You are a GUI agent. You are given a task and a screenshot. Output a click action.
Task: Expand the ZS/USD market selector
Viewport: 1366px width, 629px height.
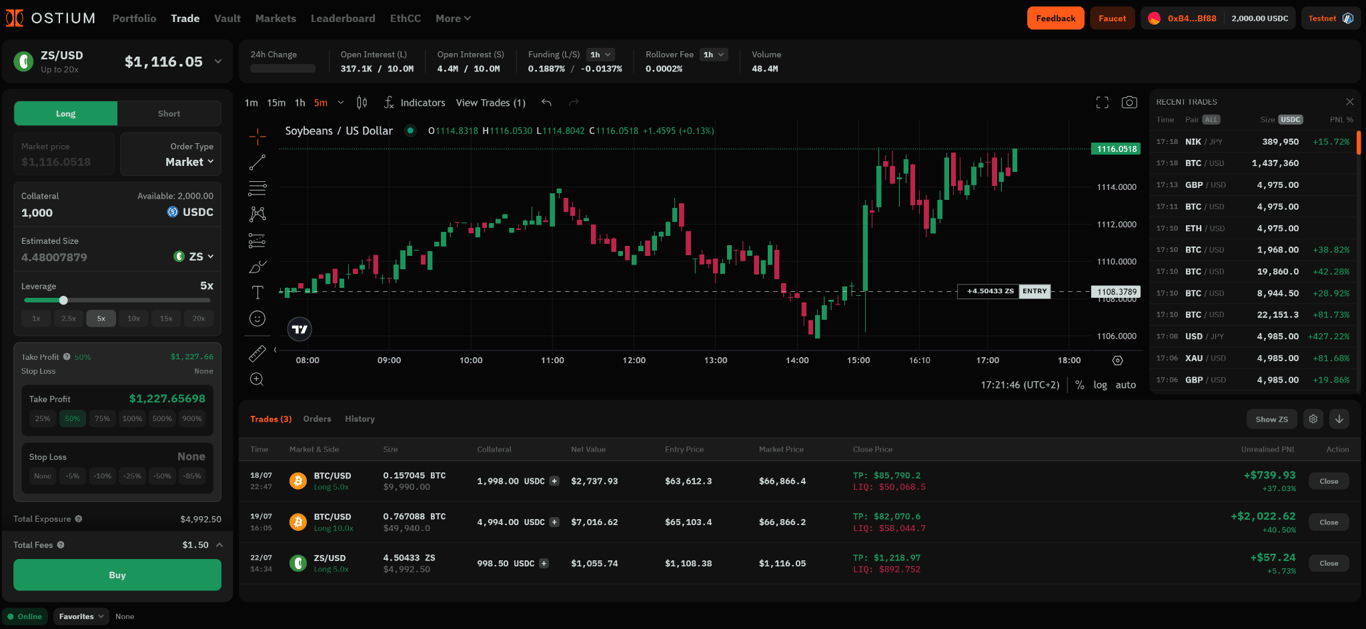click(x=218, y=62)
